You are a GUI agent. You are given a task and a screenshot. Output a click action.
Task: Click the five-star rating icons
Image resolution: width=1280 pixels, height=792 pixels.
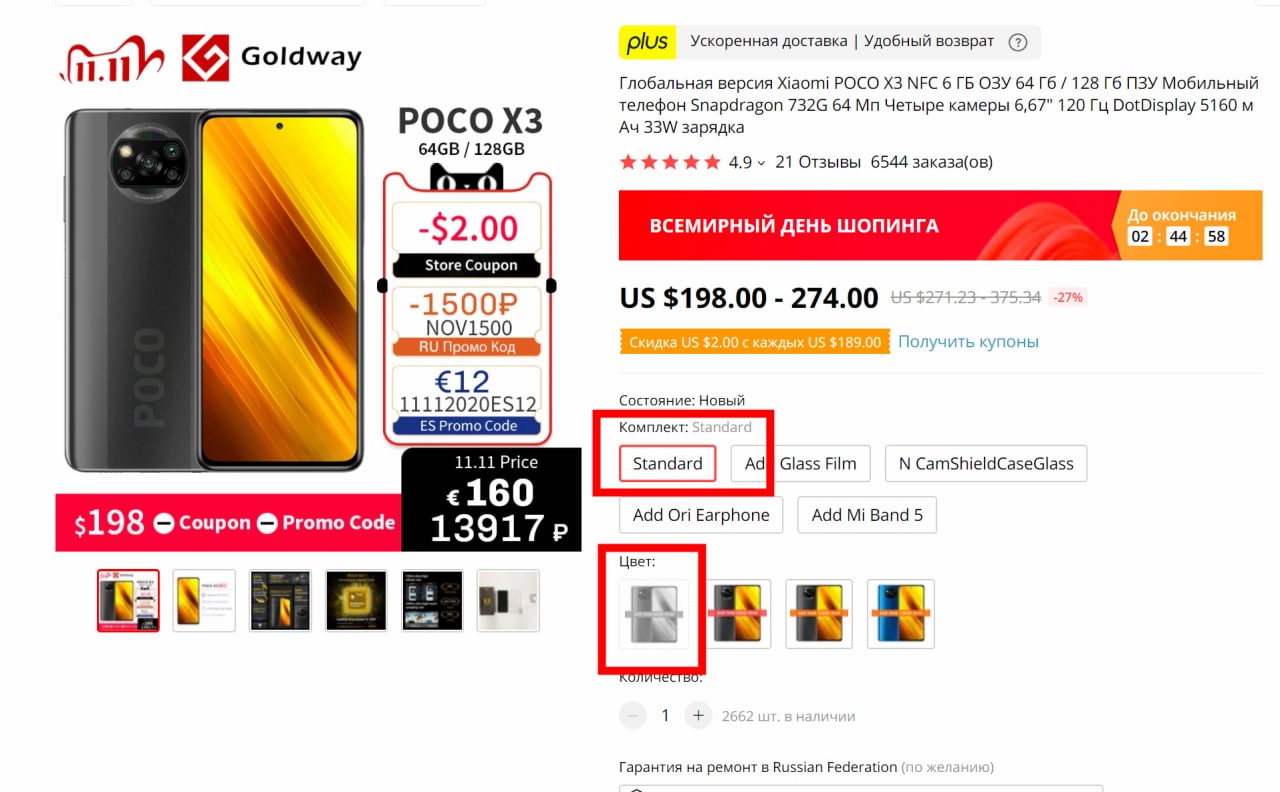(x=670, y=162)
